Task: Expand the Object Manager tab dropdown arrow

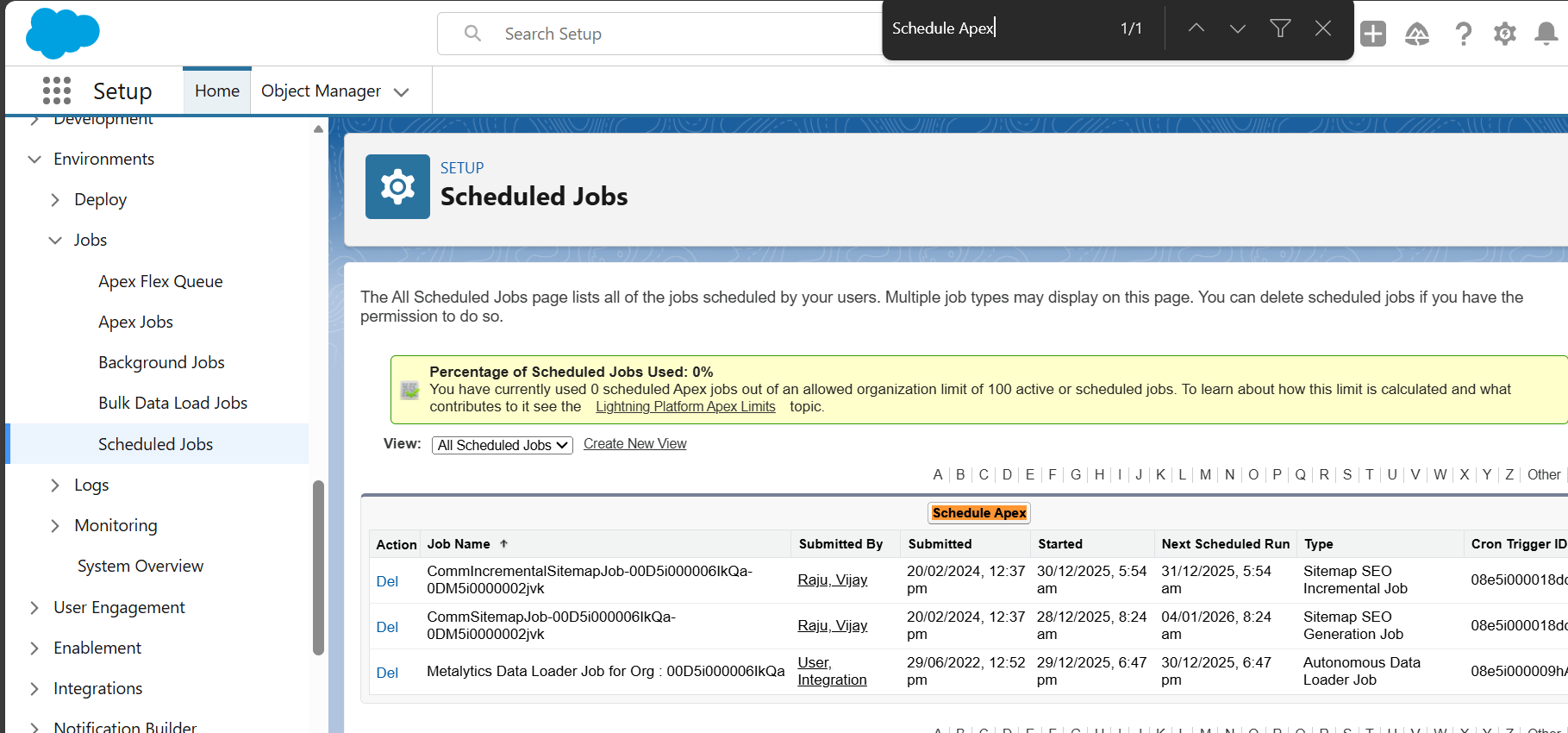Action: tap(401, 92)
